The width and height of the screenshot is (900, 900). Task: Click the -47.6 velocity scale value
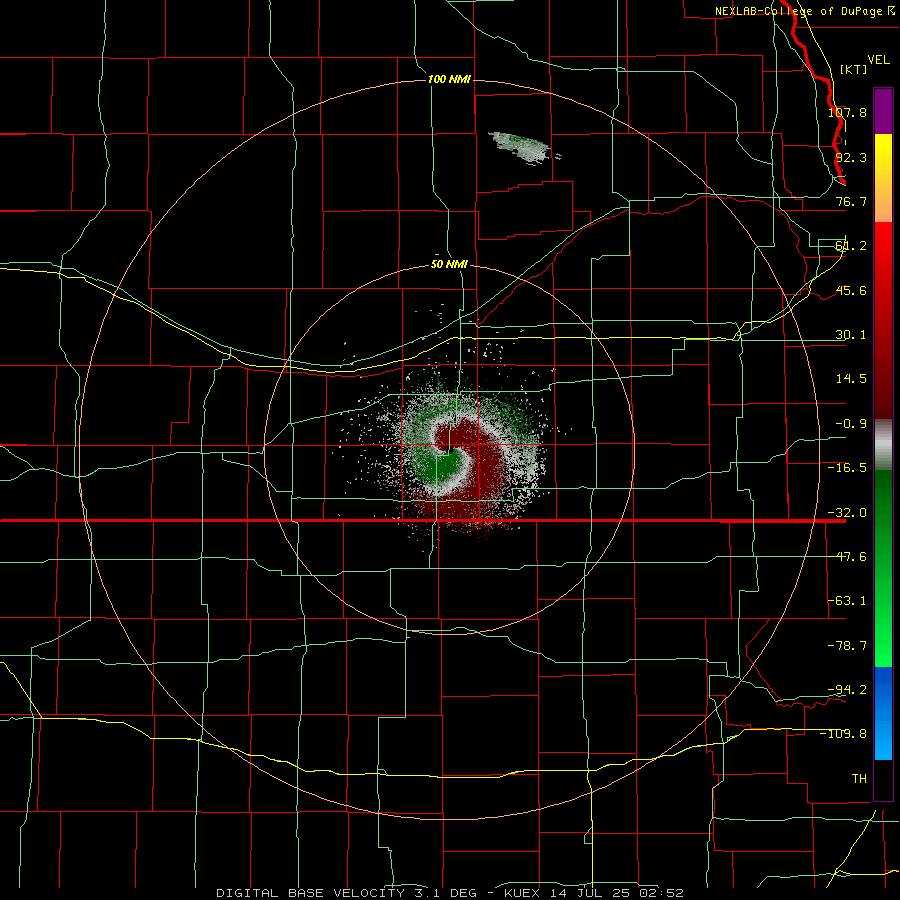pyautogui.click(x=847, y=557)
